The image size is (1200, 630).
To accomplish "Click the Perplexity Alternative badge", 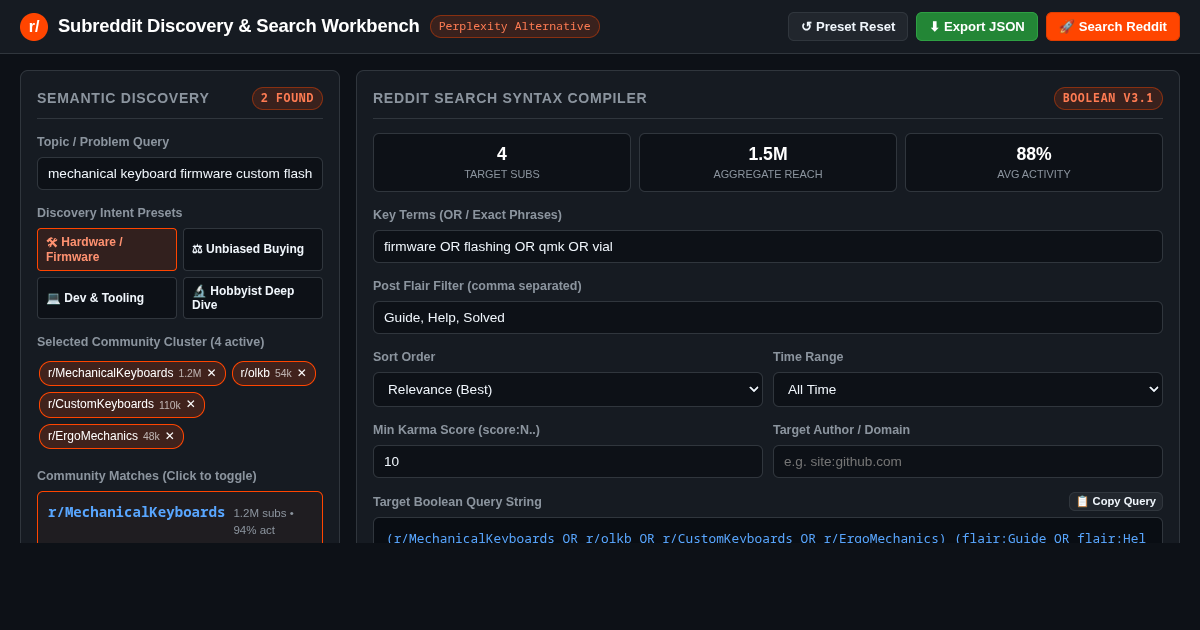I will point(515,27).
